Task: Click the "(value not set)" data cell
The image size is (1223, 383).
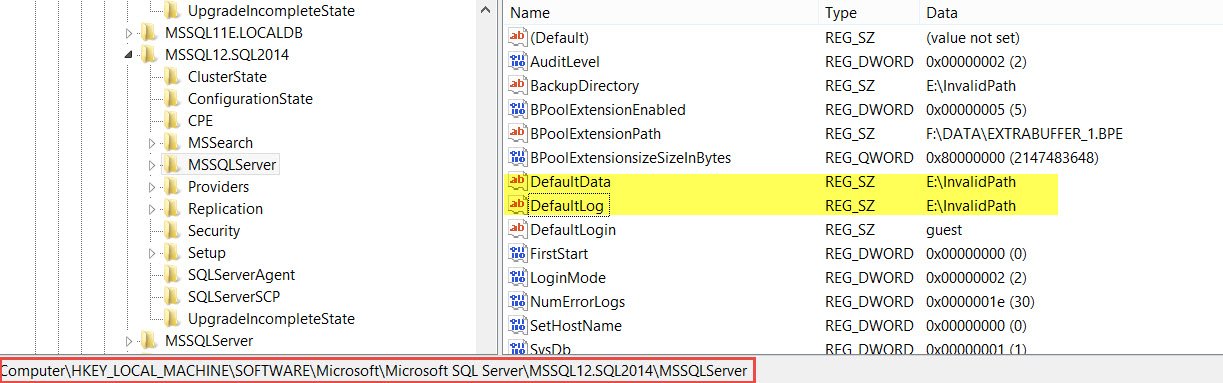Action: pos(973,38)
